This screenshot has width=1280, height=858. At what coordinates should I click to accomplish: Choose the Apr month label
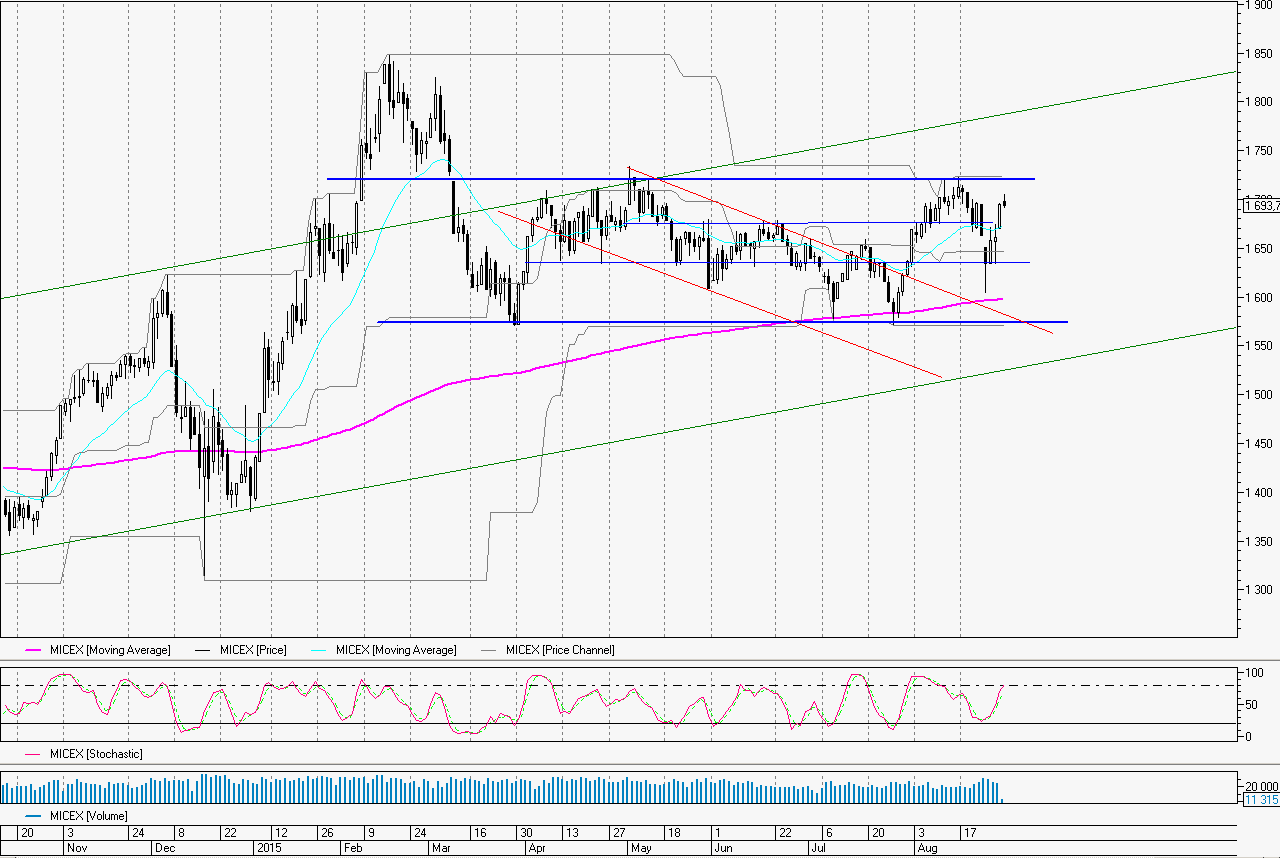pos(538,847)
